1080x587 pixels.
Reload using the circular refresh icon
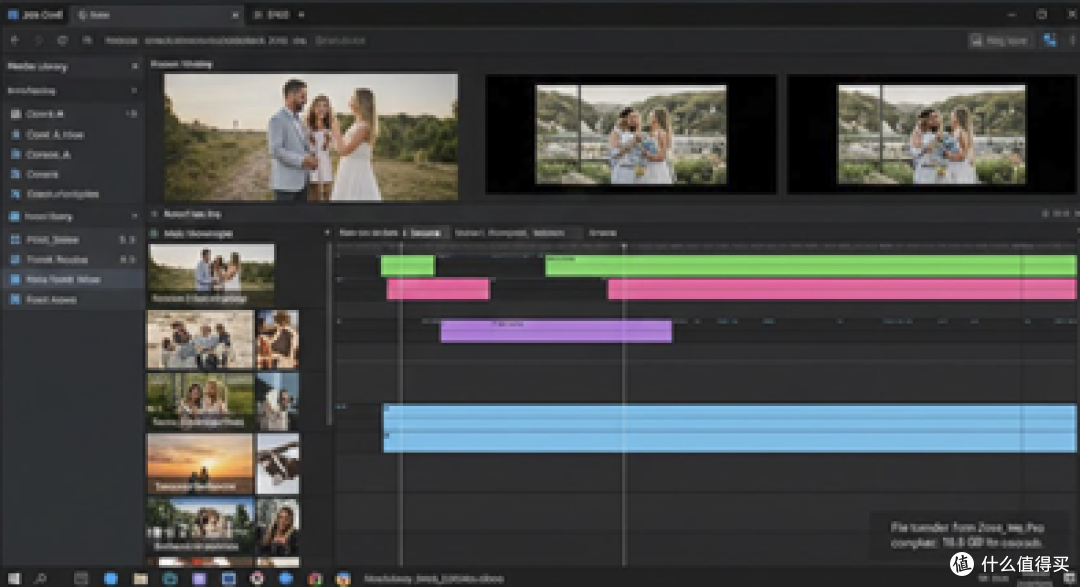(62, 41)
